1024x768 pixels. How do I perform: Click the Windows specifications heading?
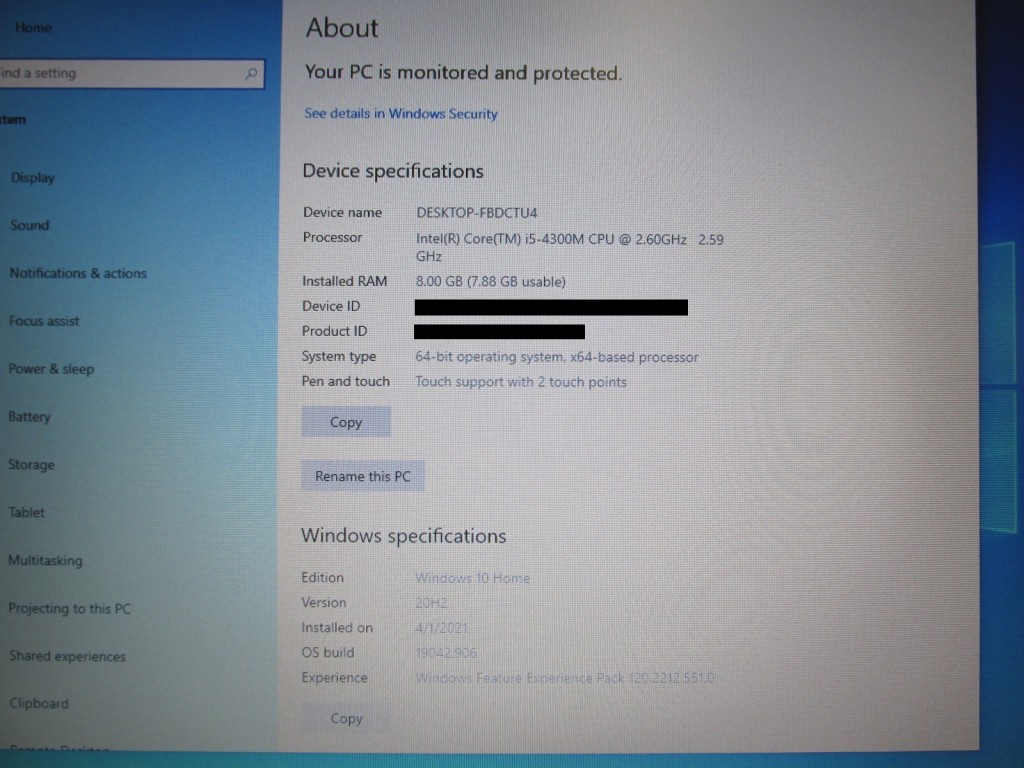coord(403,536)
